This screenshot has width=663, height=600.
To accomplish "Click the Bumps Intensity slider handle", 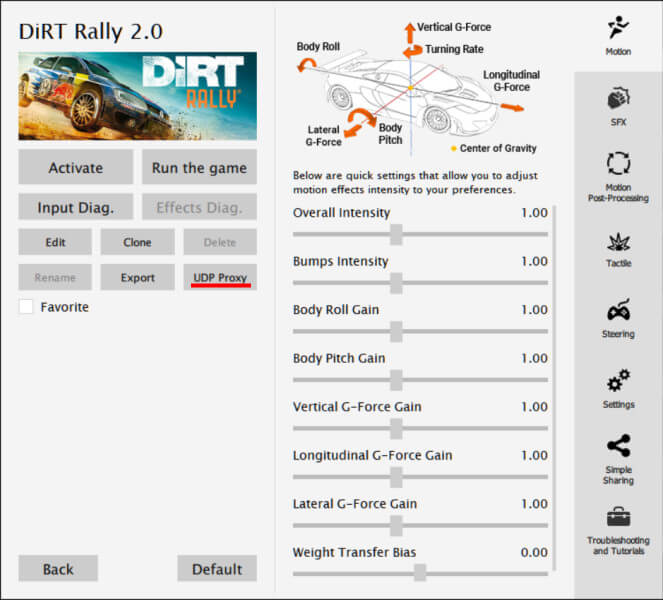I will pos(396,283).
